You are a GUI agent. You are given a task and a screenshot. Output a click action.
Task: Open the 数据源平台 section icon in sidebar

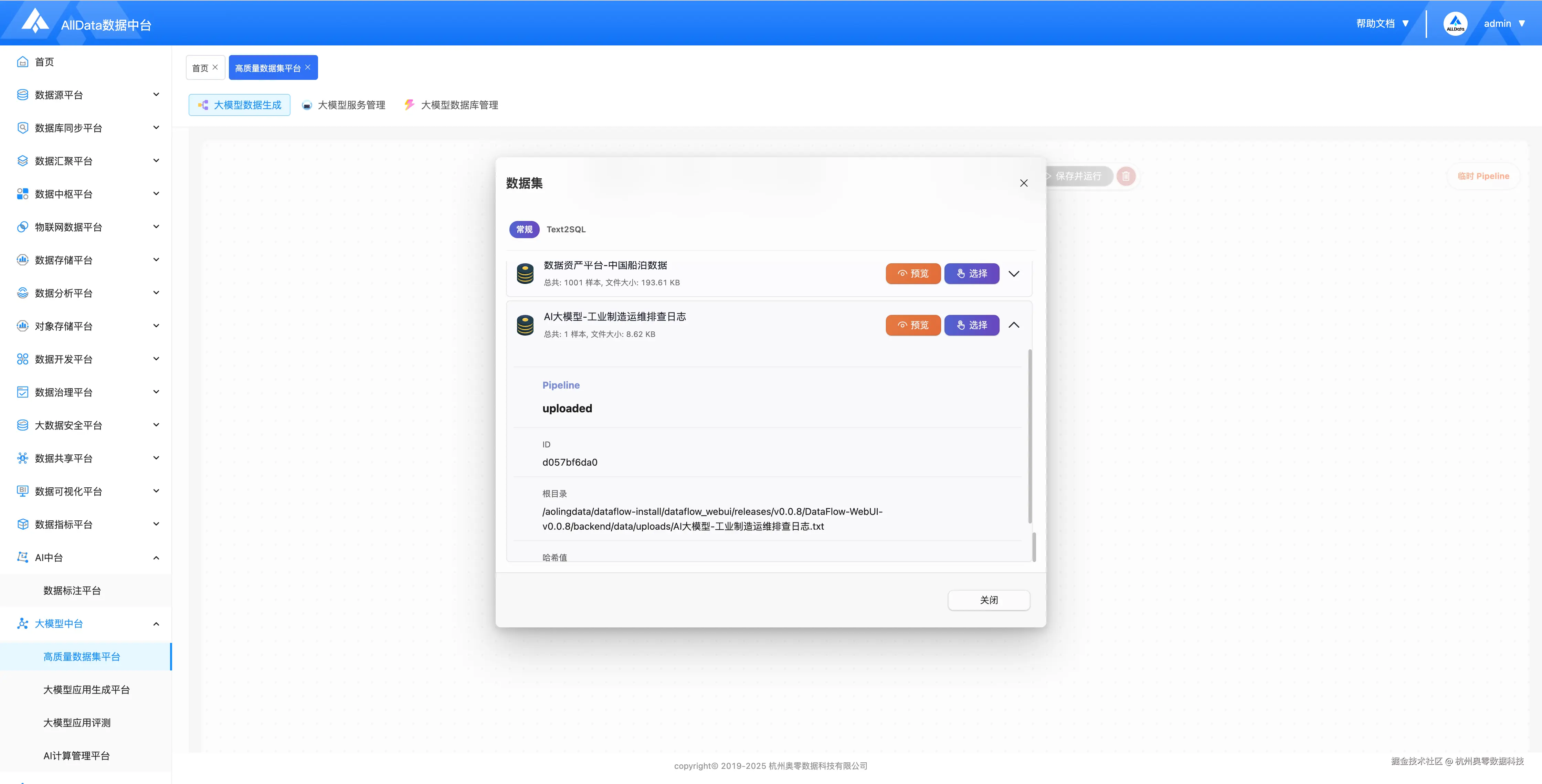point(22,95)
